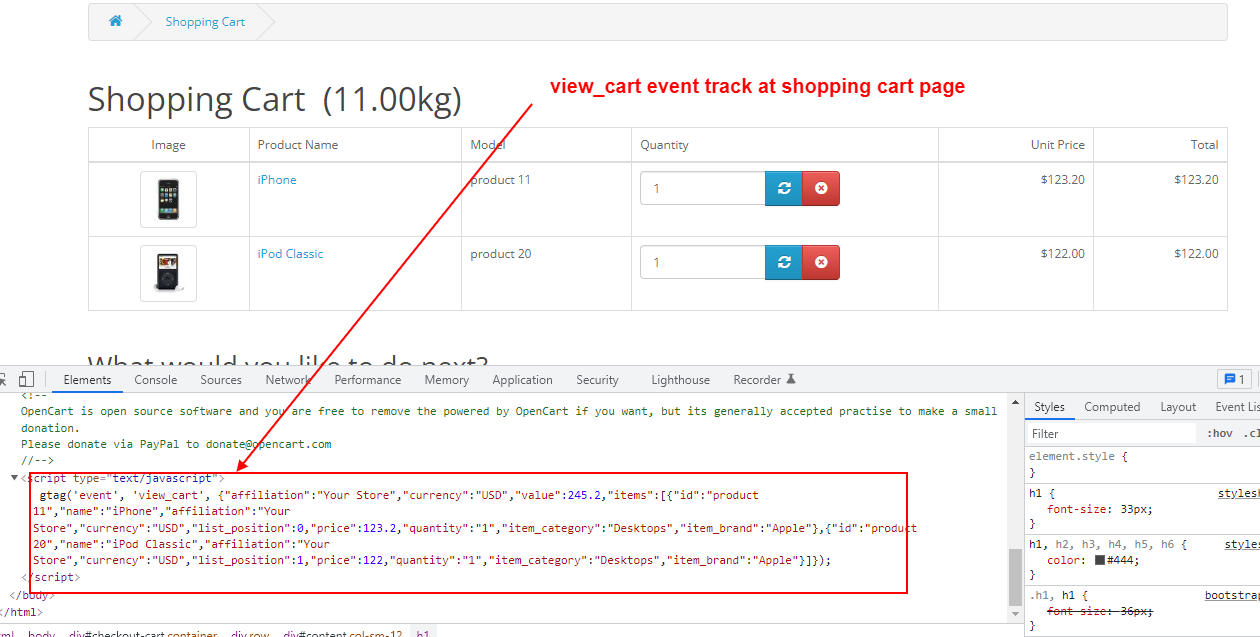Focus the Styles Filter input
Screen dimensions: 1260x637
click(x=1112, y=434)
